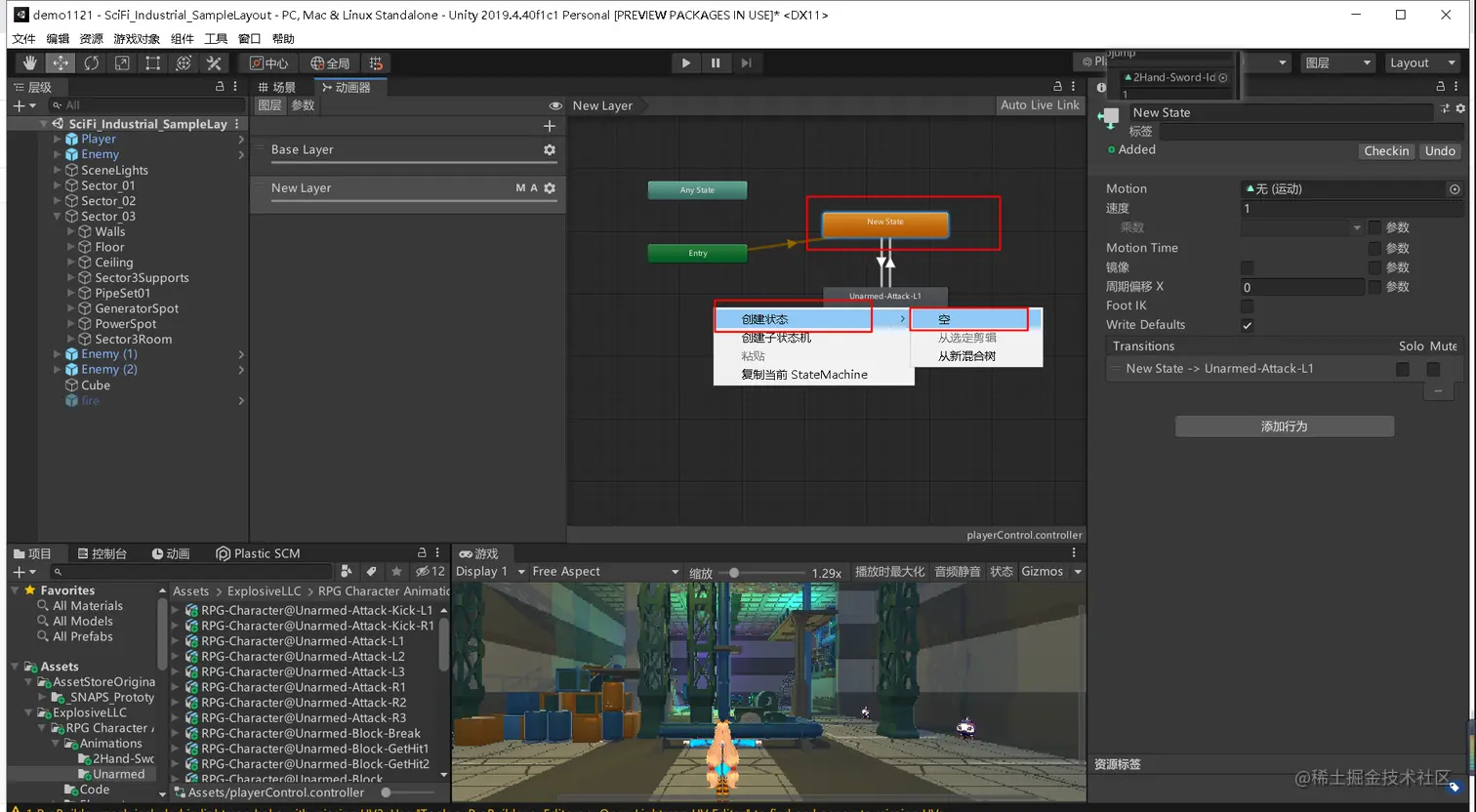Open Inspector component settings gear
Screen dimensions: 1476x812
[1460, 108]
